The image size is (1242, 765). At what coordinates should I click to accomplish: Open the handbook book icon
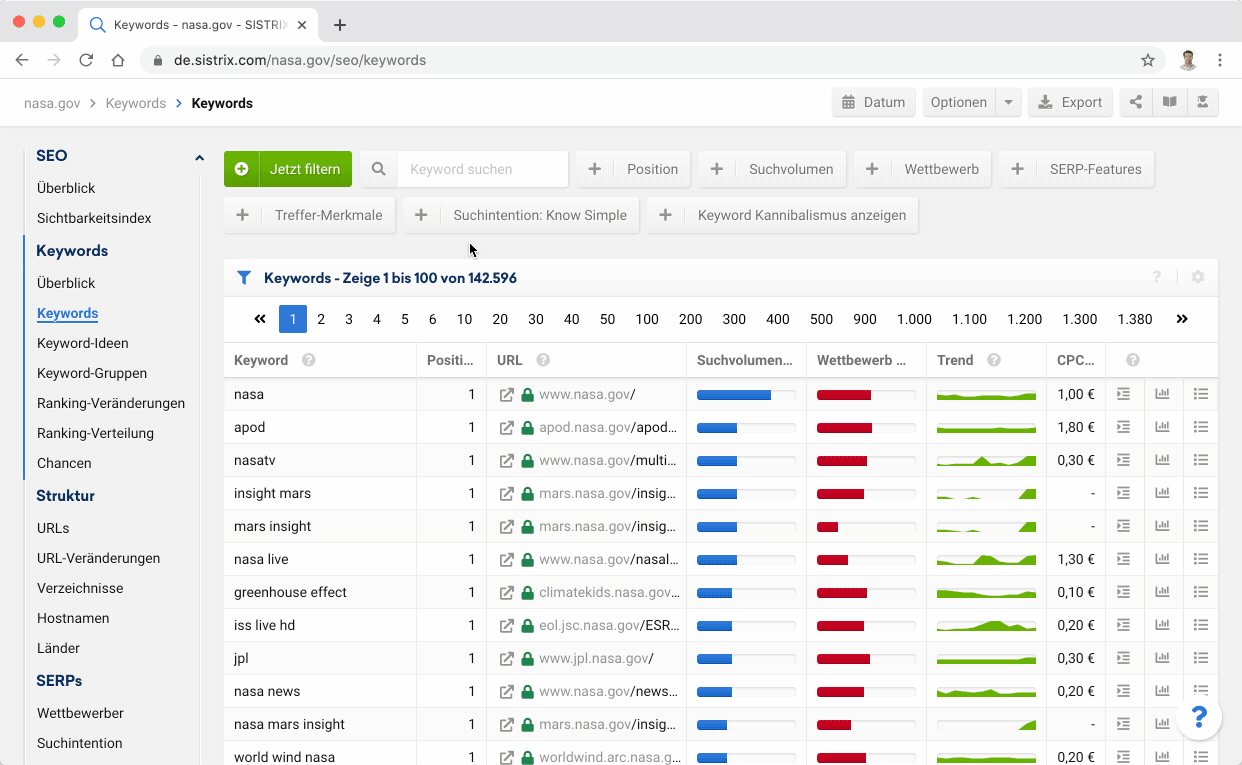pyautogui.click(x=1169, y=102)
